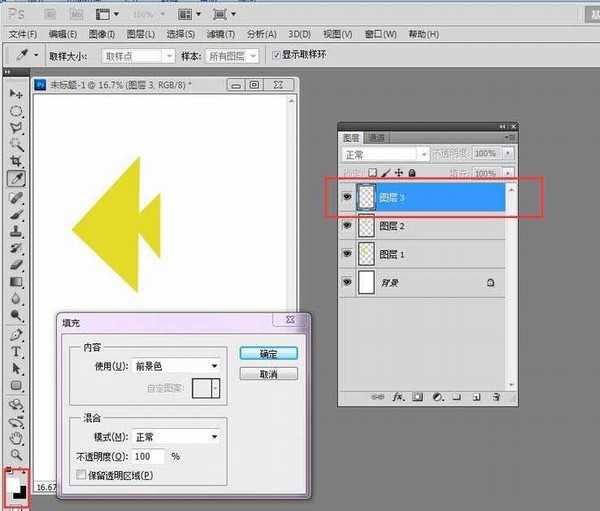Select the Hand tool
600x511 pixels.
tap(17, 438)
